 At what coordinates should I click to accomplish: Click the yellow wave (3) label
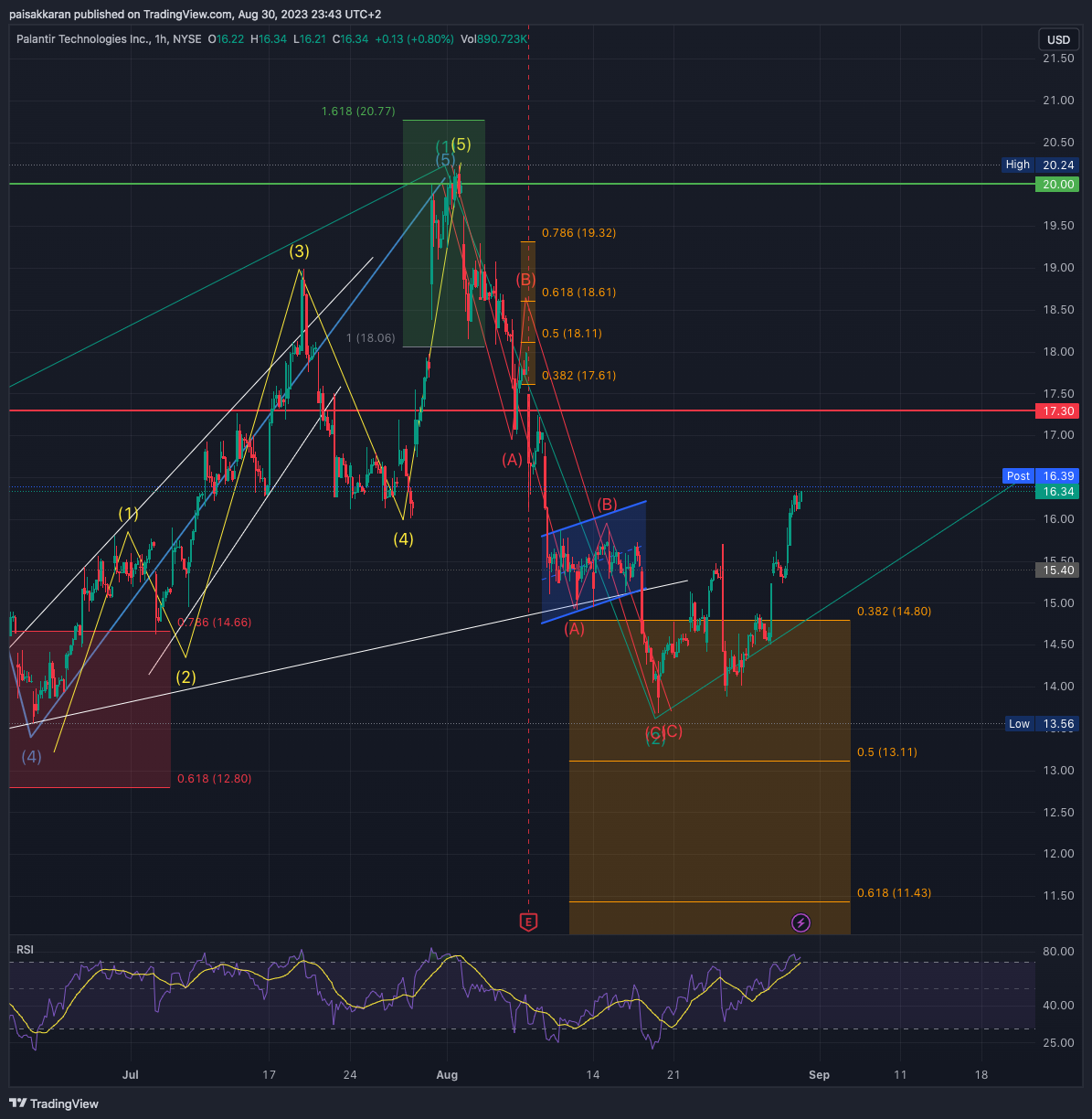point(300,250)
